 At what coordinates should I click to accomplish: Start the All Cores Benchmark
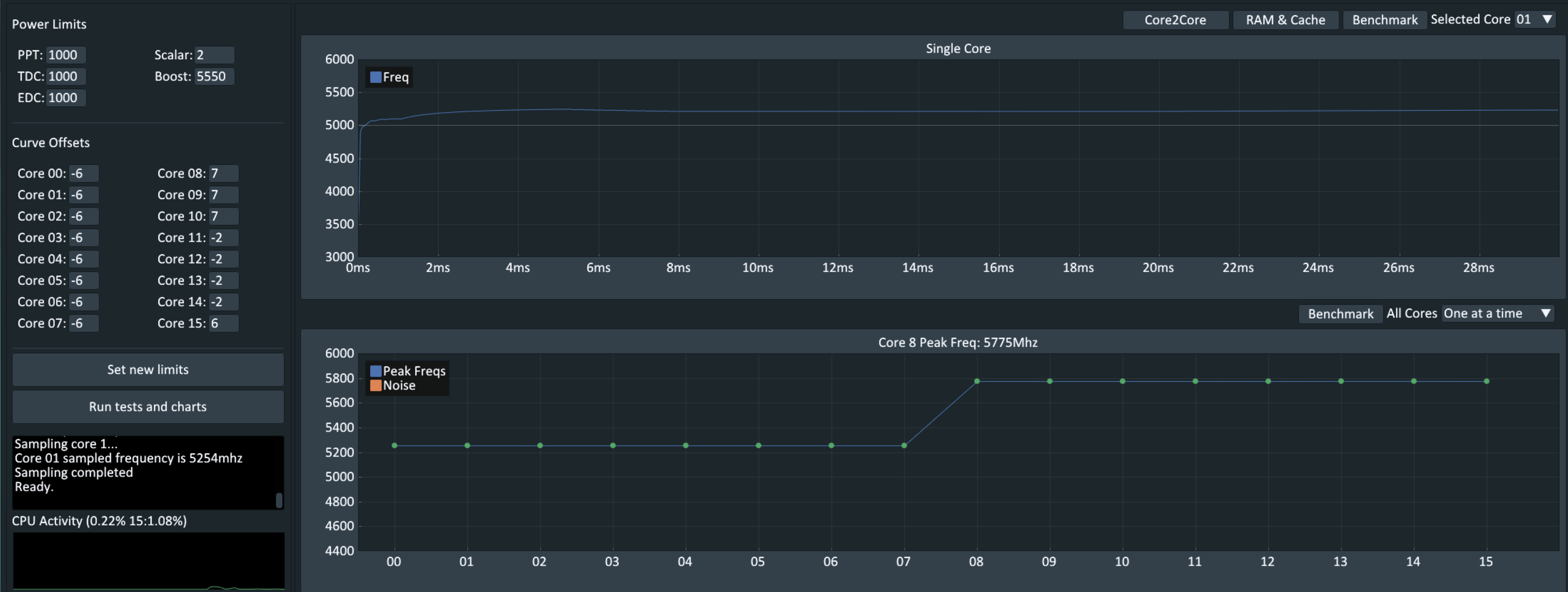tap(1340, 314)
